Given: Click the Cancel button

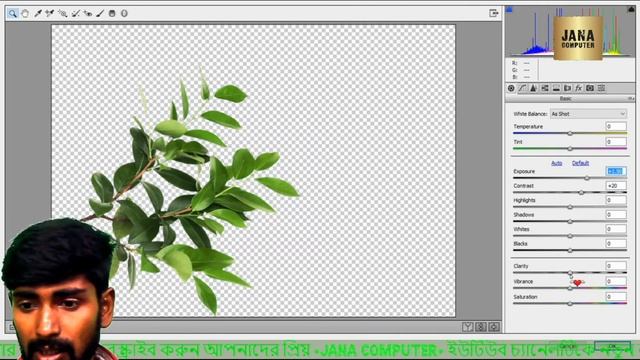Looking at the screenshot, I should 568,346.
